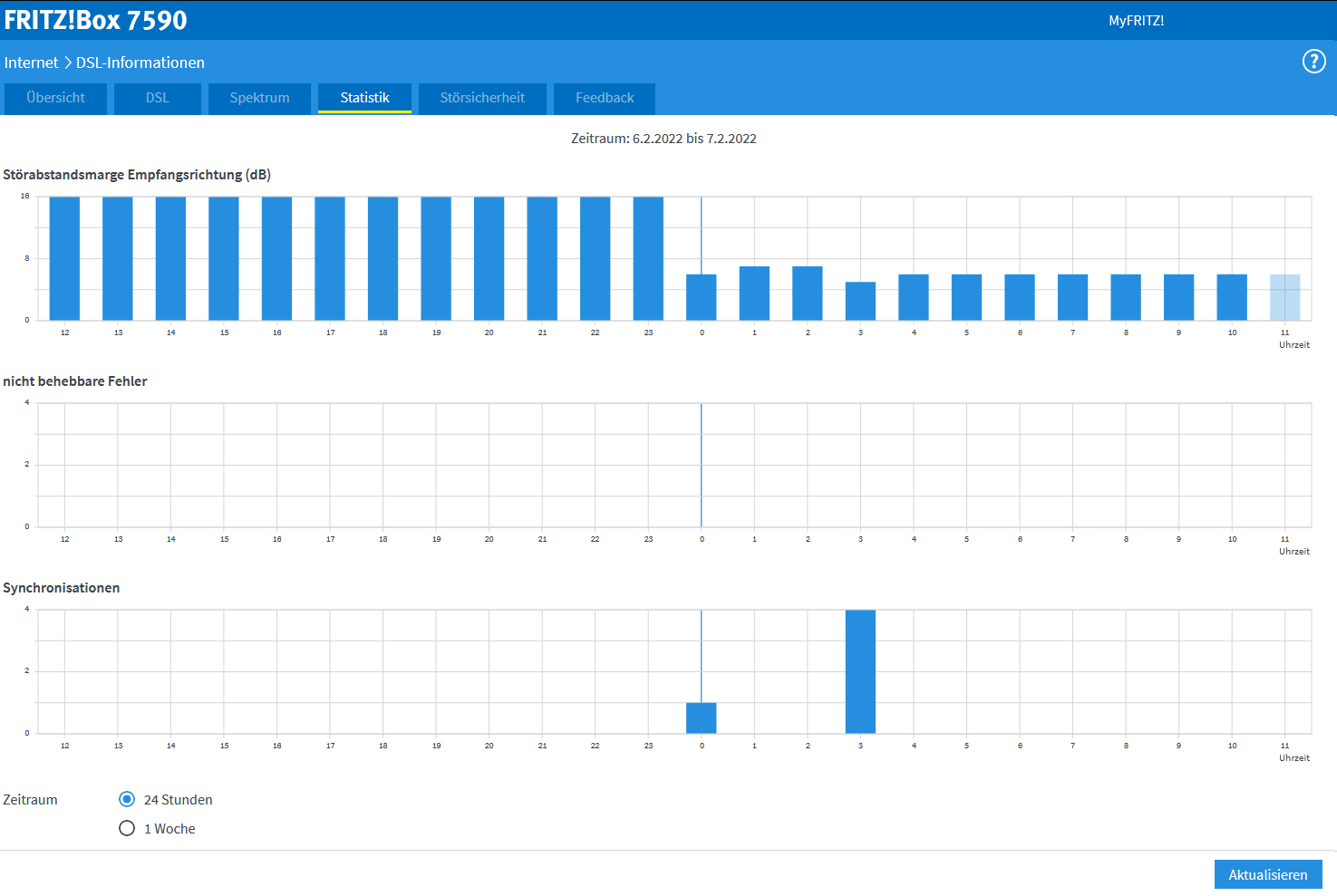Screen dimensions: 1337x896
Task: Click the light hour 11 bar in Störabstandsmarge
Action: point(1284,297)
